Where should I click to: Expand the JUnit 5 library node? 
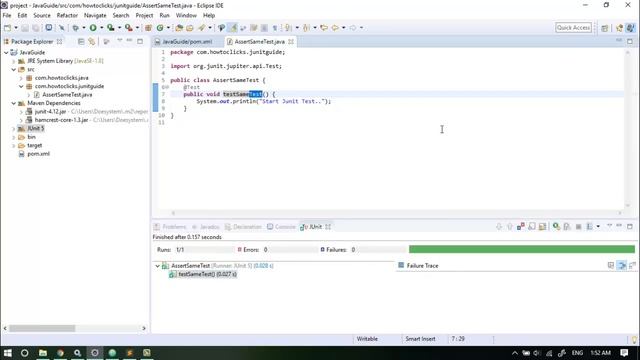click(13, 129)
